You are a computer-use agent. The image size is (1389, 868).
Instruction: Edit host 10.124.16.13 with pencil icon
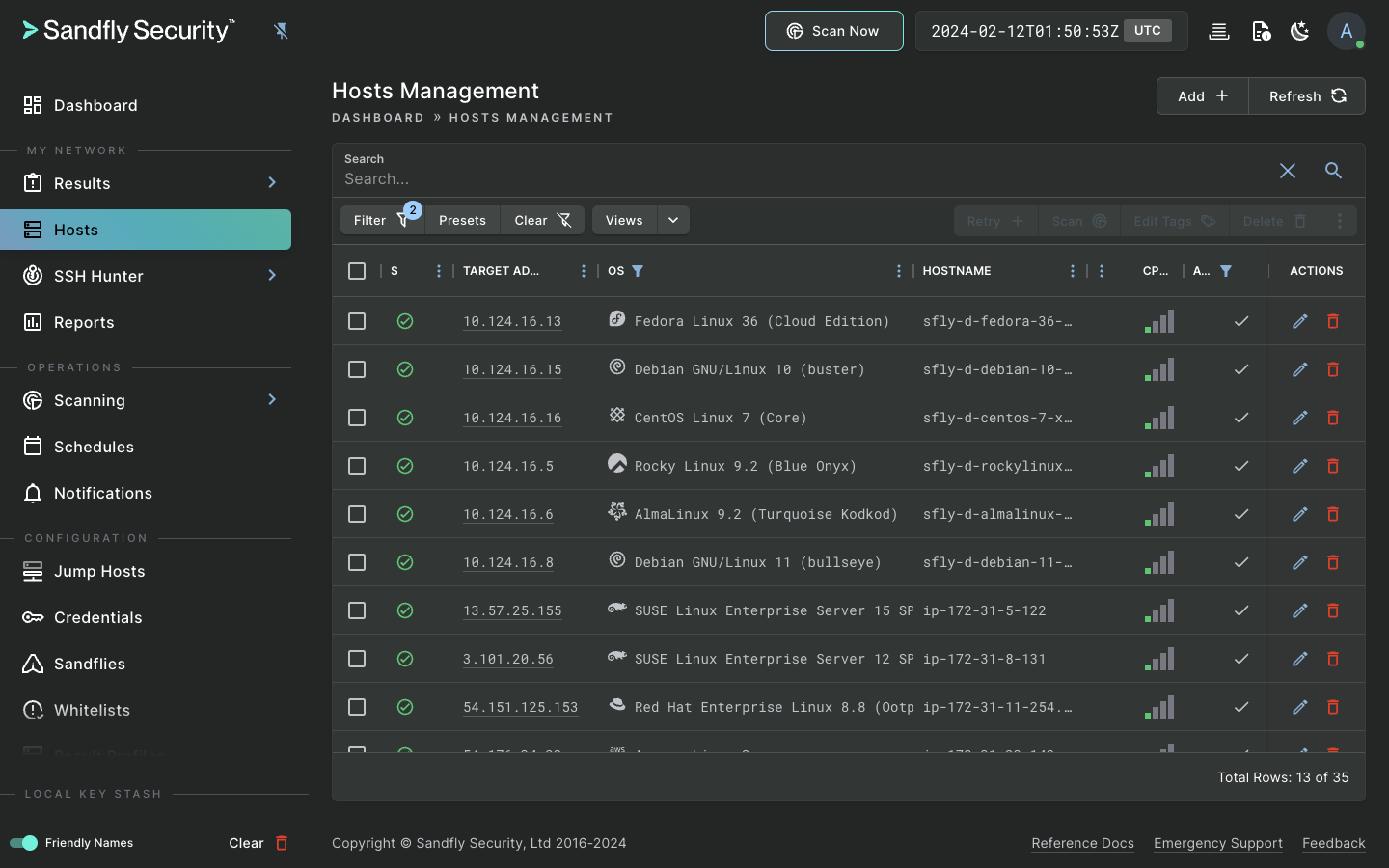tap(1300, 321)
